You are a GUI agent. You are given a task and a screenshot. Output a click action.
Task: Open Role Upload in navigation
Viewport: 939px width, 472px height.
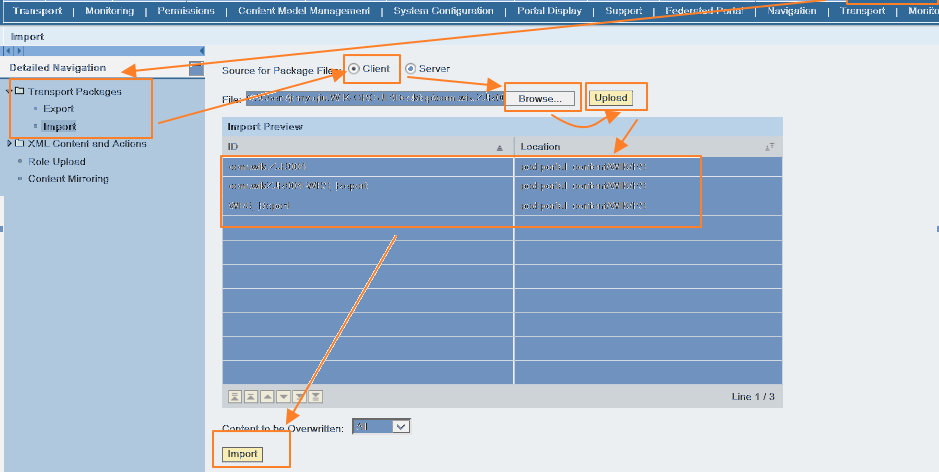(57, 161)
